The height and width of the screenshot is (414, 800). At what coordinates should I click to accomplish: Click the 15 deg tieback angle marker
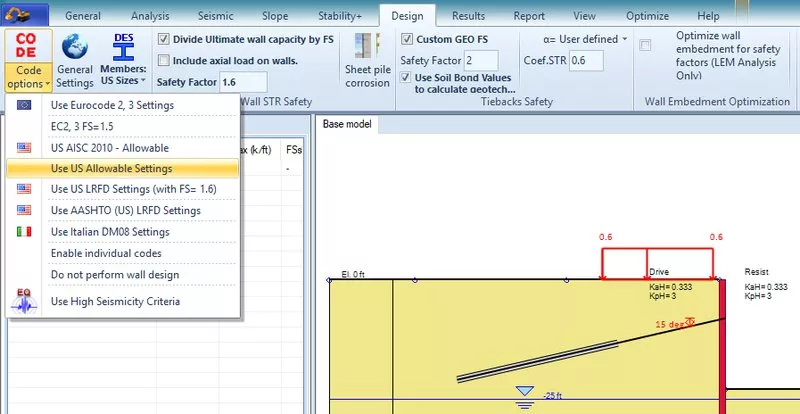675,324
